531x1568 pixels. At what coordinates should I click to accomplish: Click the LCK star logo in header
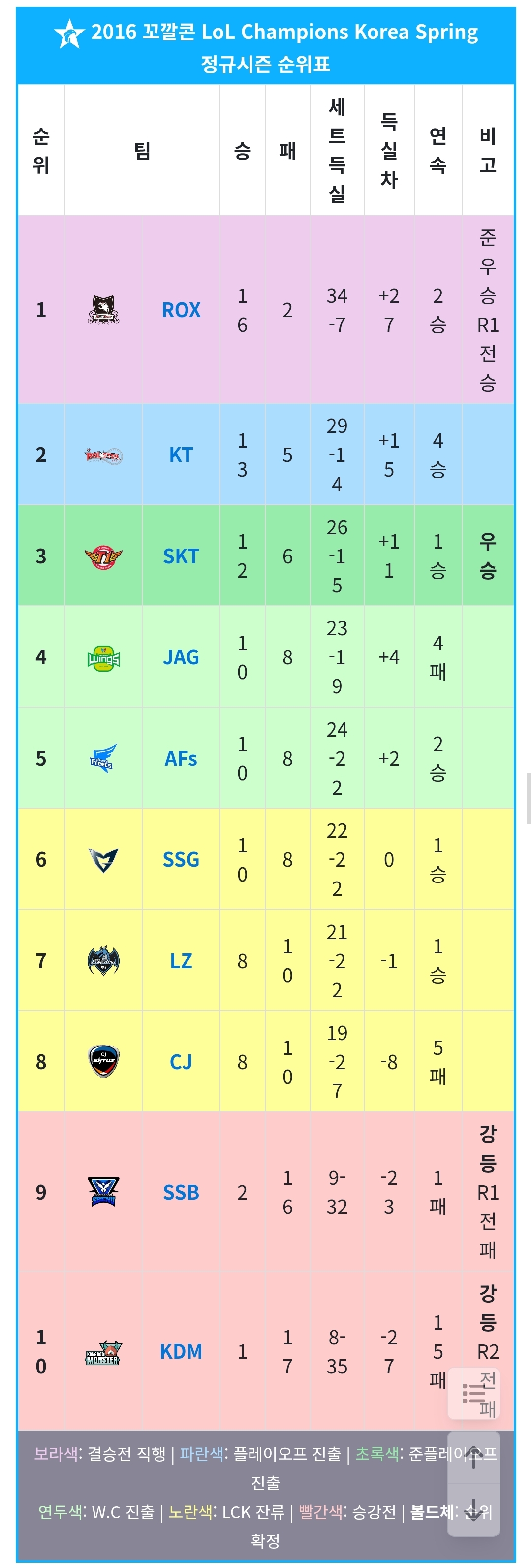pyautogui.click(x=69, y=33)
